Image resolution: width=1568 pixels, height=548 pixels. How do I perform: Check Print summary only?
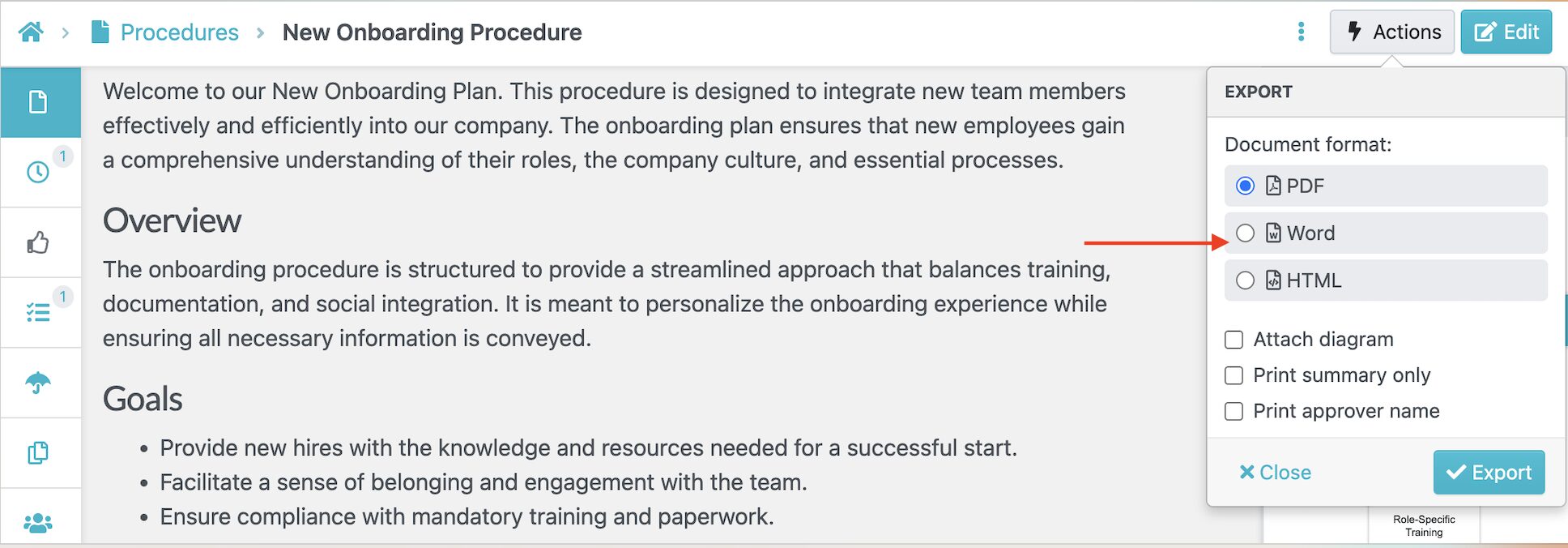pos(1234,375)
